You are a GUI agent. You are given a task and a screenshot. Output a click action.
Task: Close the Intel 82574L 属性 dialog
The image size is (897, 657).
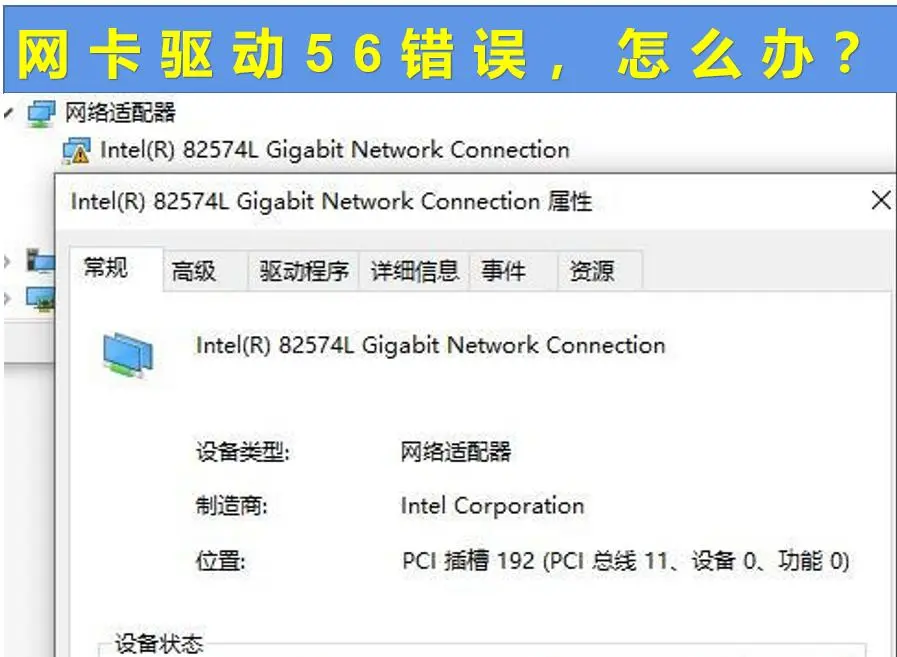(x=880, y=201)
